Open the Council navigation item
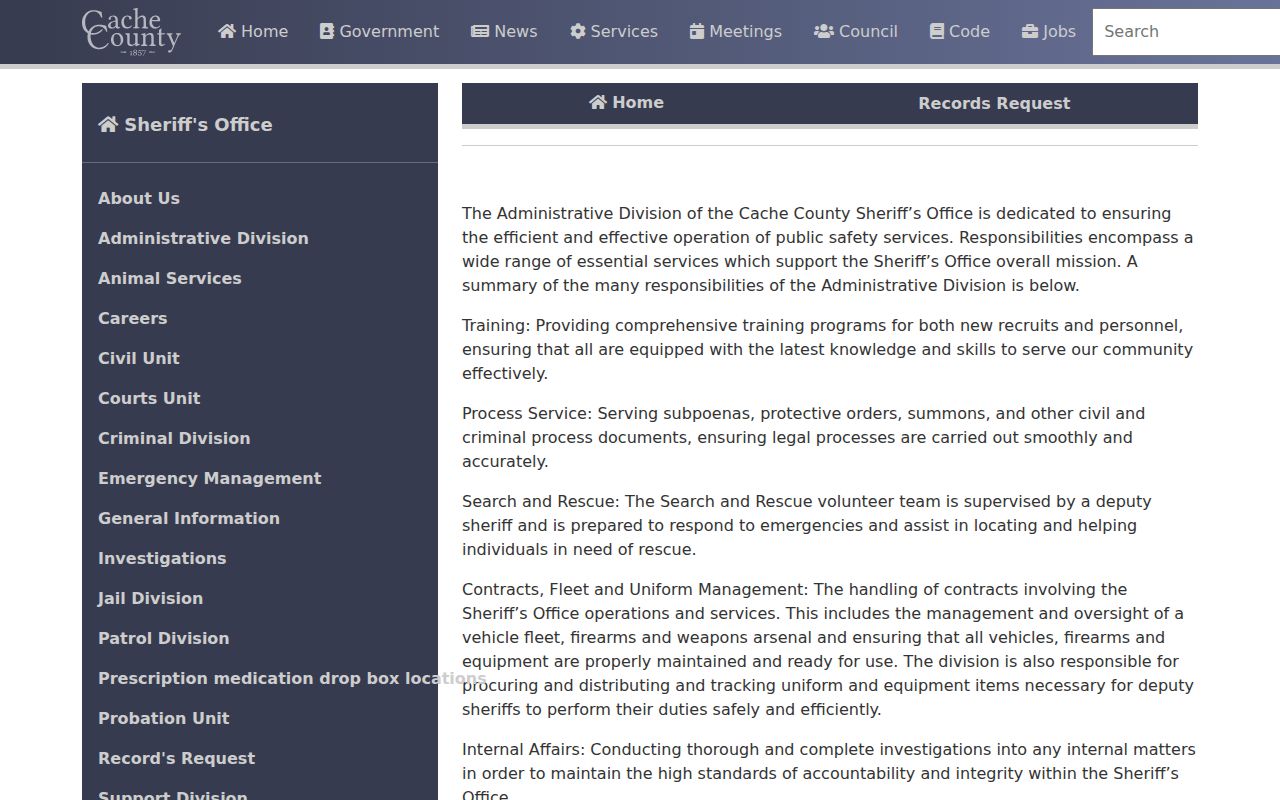Image resolution: width=1280 pixels, height=800 pixels. click(x=856, y=31)
